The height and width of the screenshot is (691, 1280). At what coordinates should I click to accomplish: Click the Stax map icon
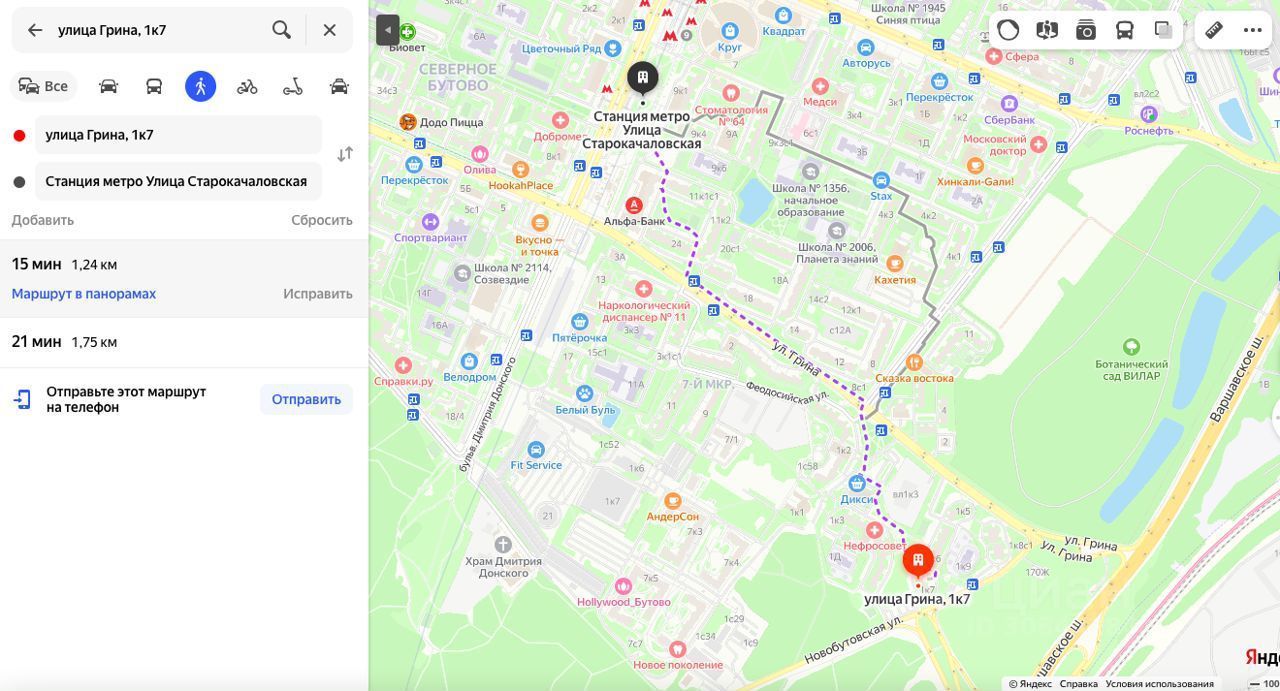tap(881, 181)
